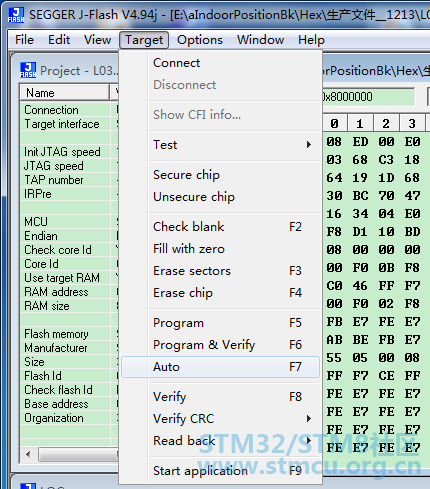Choose Fill with zero
This screenshot has height=489, width=430.
221,249
